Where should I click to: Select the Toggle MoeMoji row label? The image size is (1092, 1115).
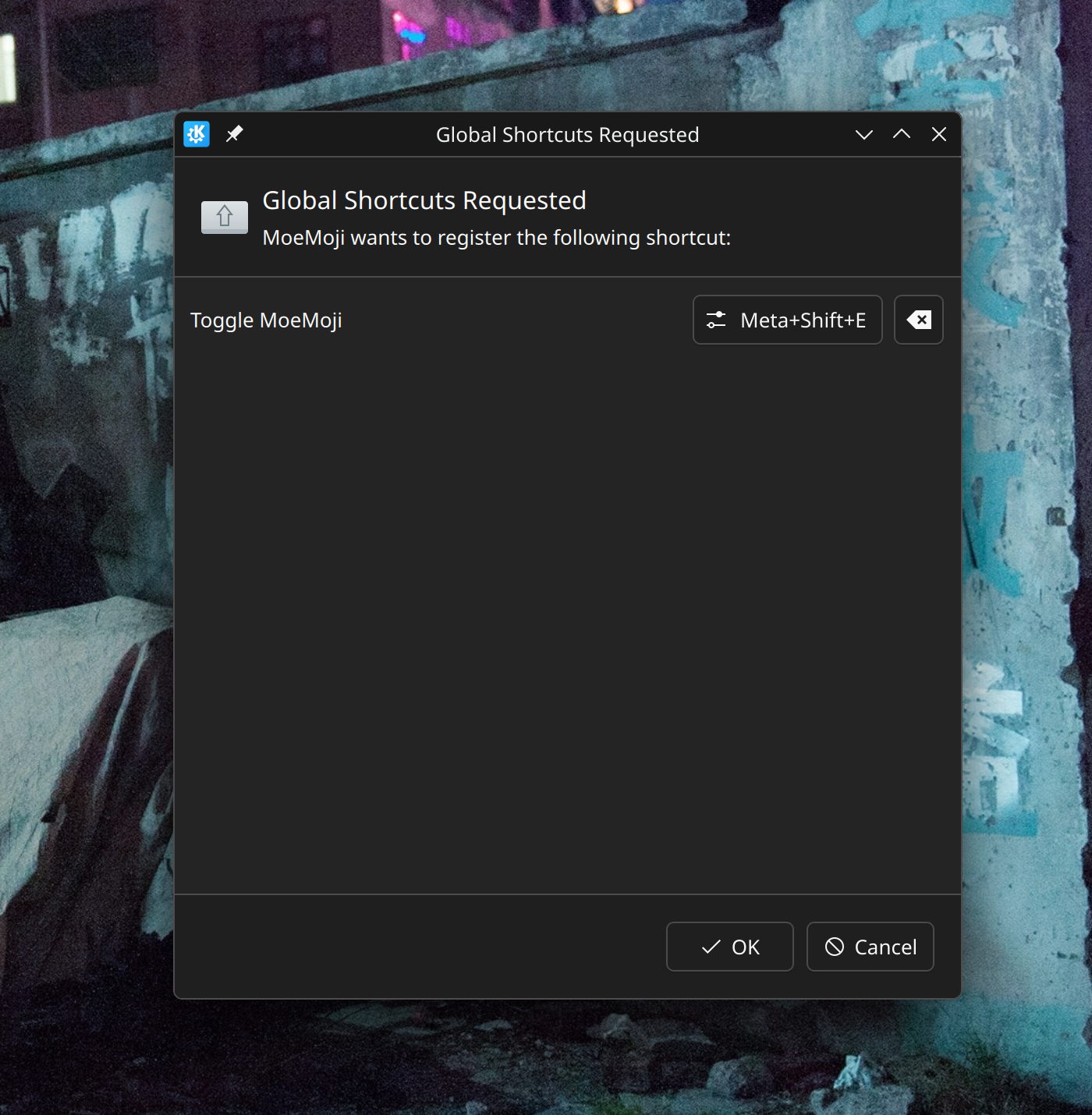coord(266,320)
